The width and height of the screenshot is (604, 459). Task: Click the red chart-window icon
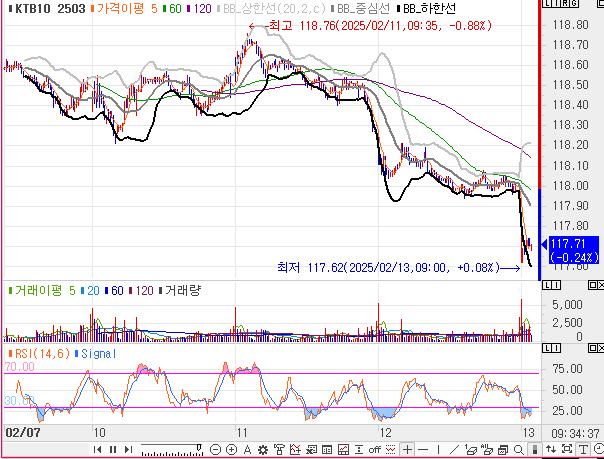pos(343,449)
